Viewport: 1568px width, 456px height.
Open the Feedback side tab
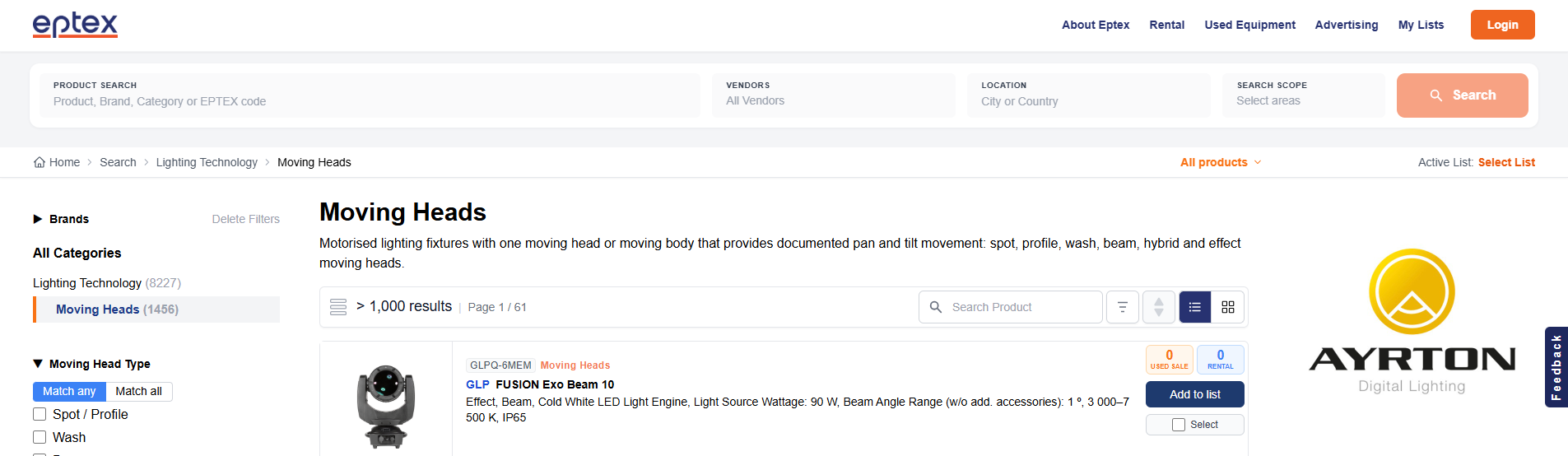1556,367
